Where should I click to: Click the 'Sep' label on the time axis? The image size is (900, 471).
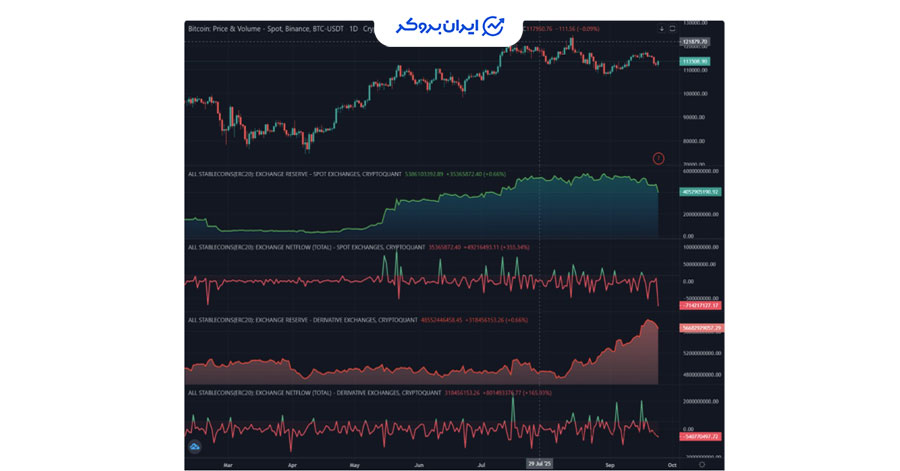point(610,465)
